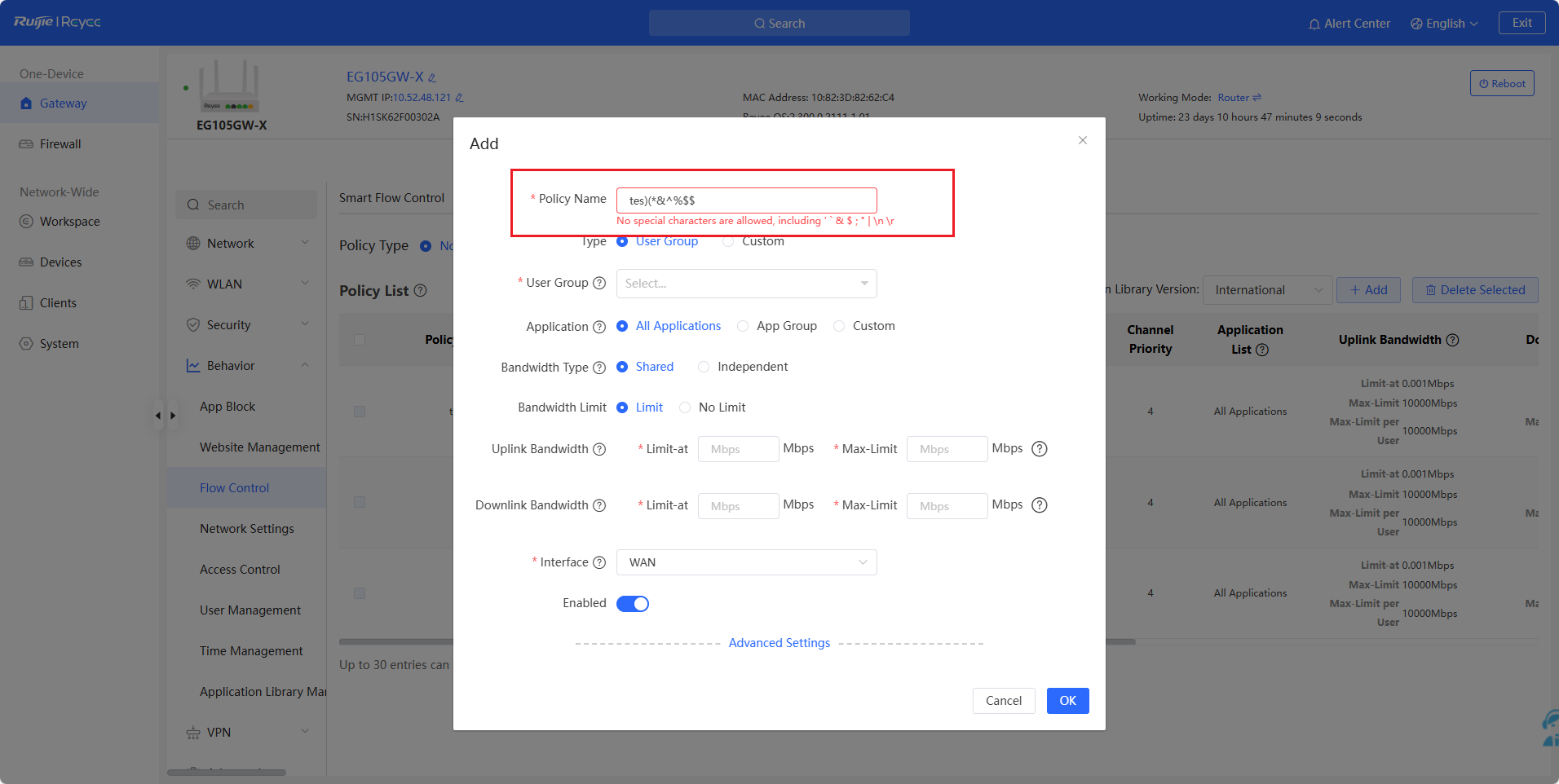
Task: Choose Shared bandwidth type
Action: tap(622, 367)
